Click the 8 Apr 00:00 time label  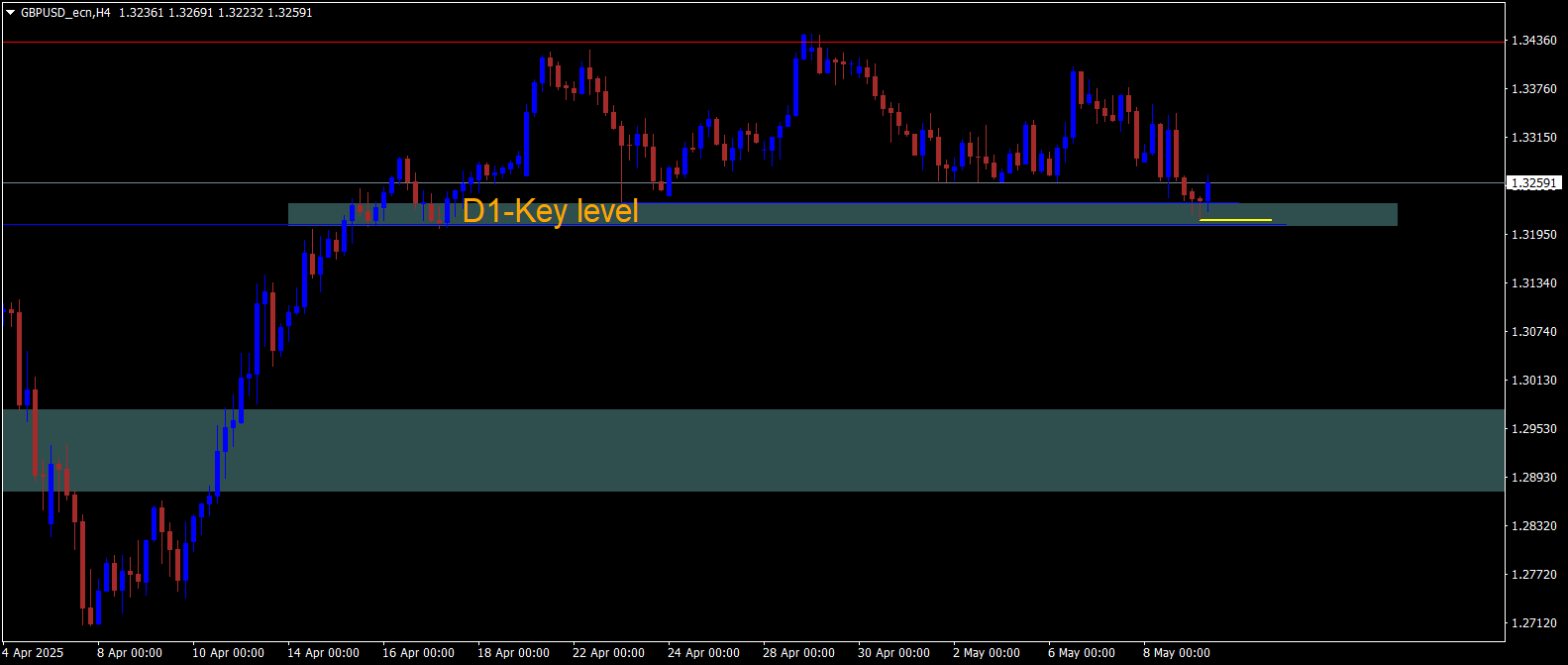130,653
